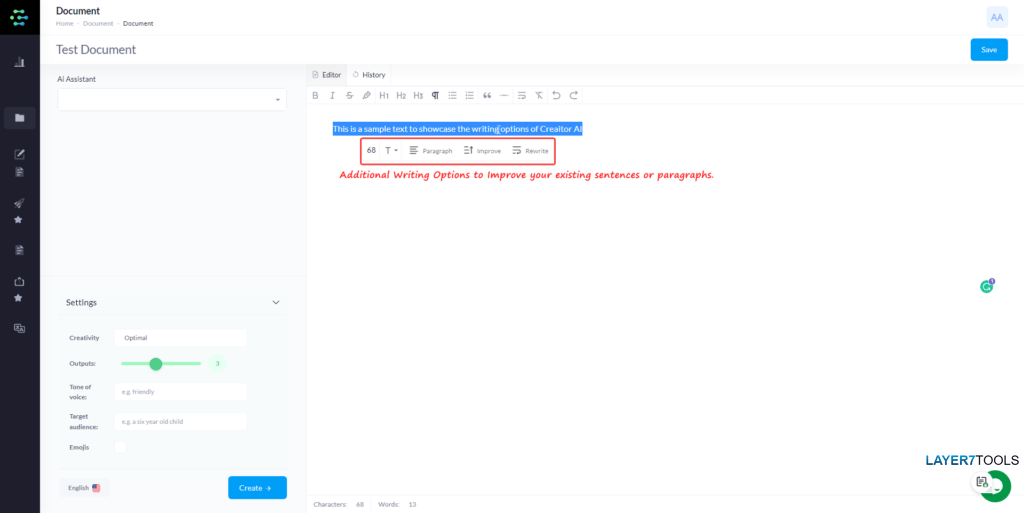The height and width of the screenshot is (513, 1024).
Task: Switch to the History tab
Action: click(x=369, y=75)
